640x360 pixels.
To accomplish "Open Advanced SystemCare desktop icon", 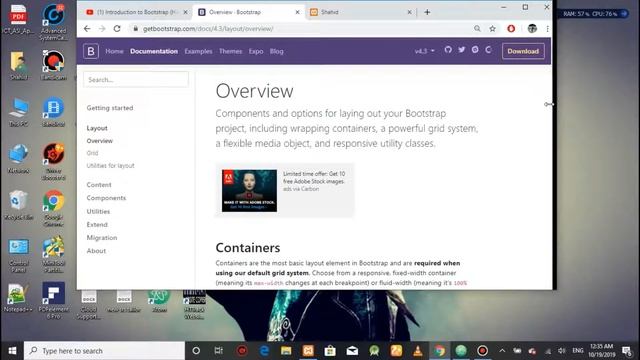I will [53, 22].
